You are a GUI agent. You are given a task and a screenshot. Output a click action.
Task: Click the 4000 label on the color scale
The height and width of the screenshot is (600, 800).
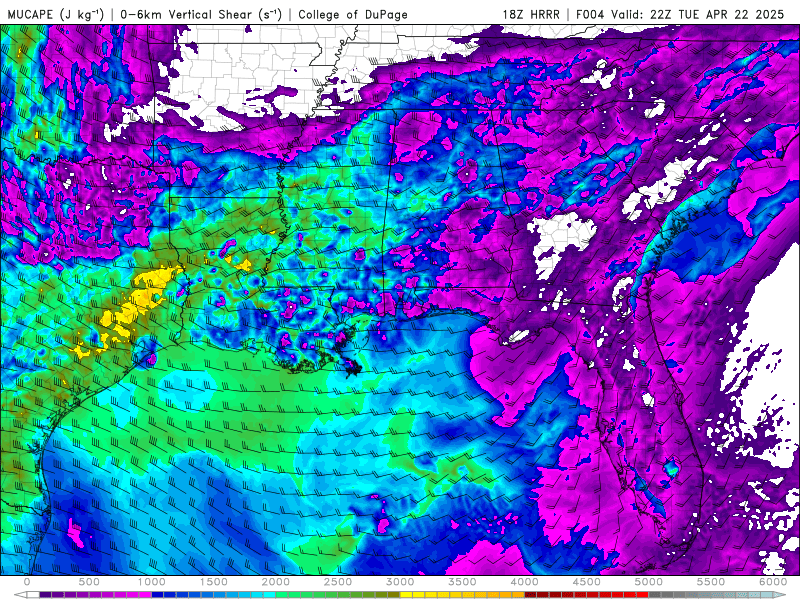pyautogui.click(x=524, y=582)
